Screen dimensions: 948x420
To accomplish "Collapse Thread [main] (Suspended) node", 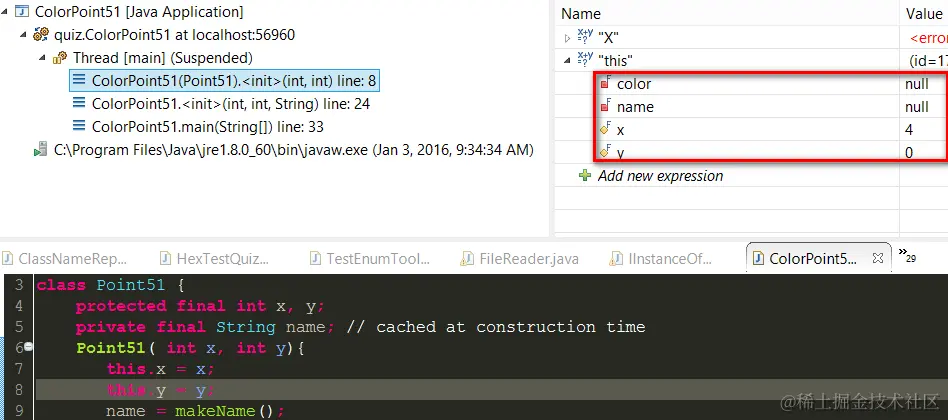I will 42,58.
